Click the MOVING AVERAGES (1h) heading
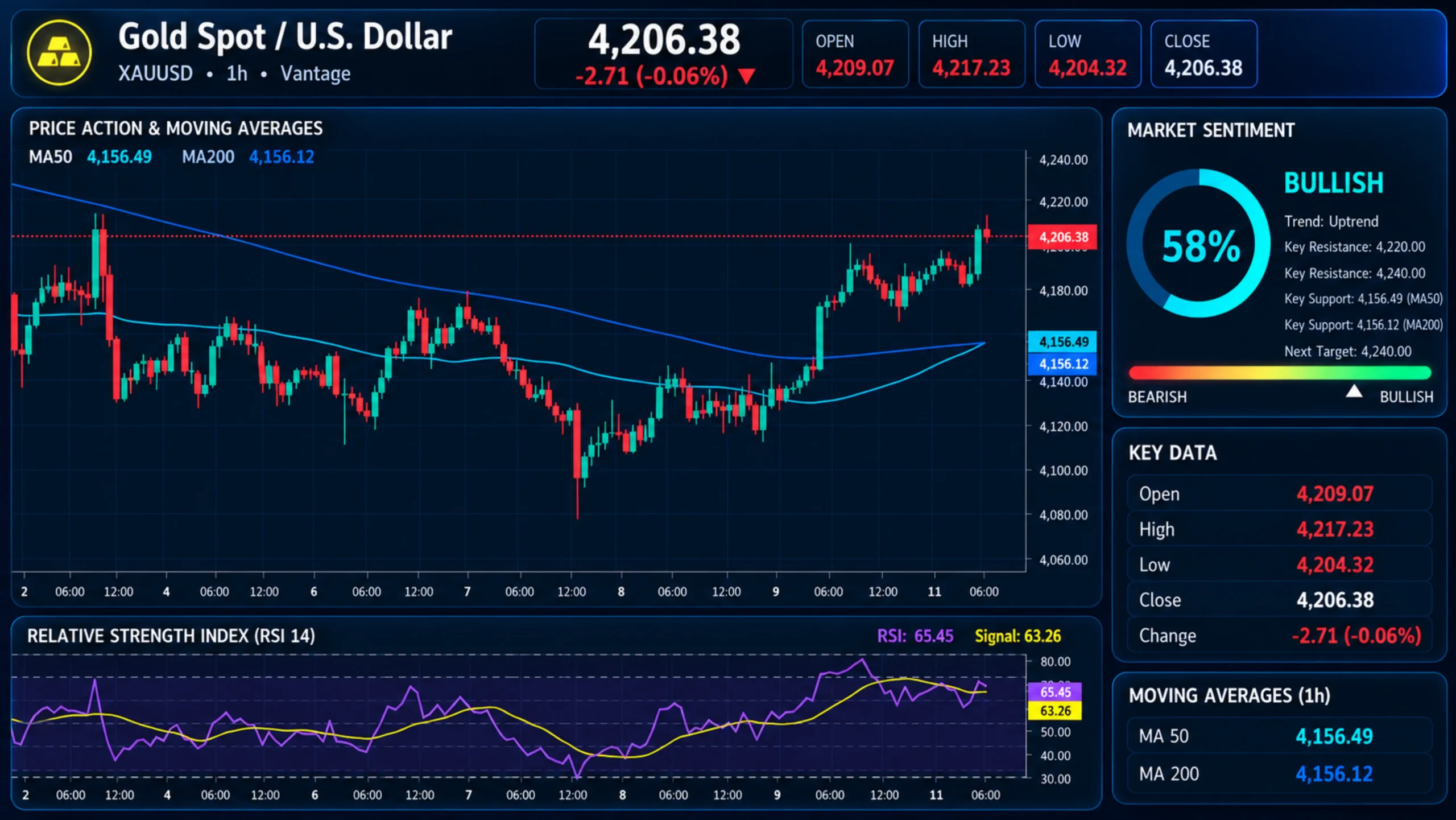1456x820 pixels. click(1229, 695)
